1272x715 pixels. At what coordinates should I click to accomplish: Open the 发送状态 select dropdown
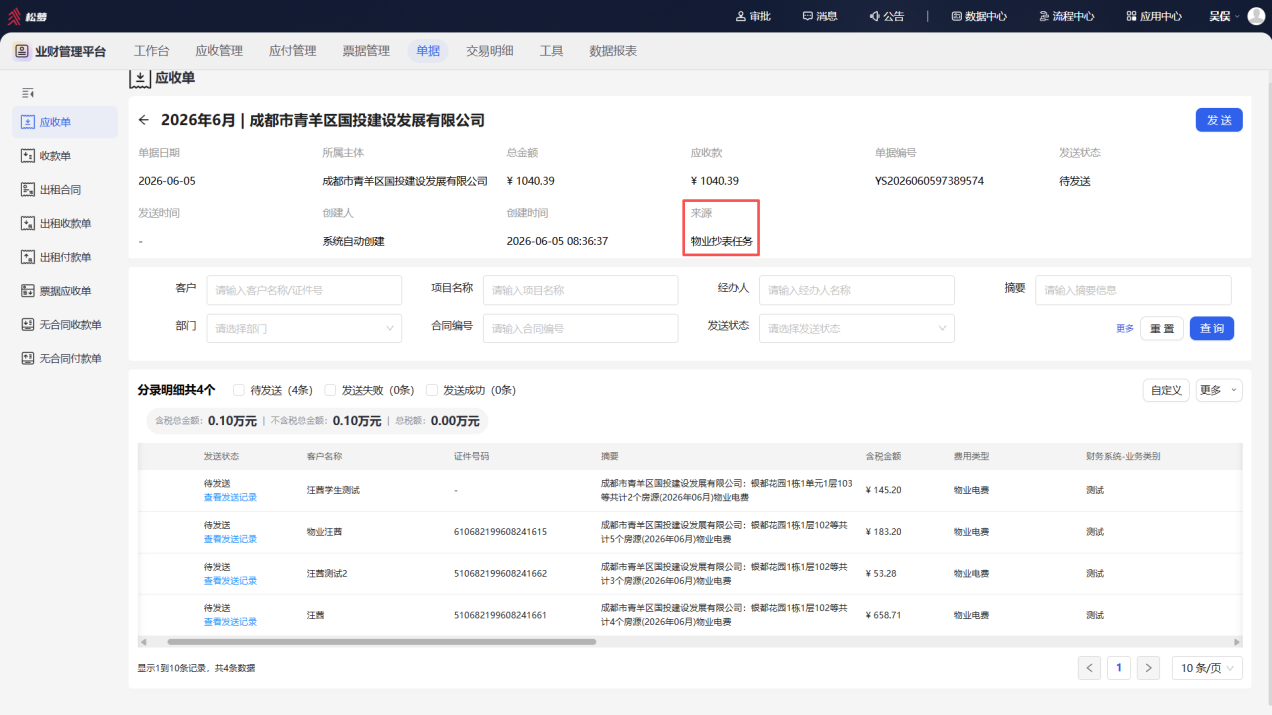(x=856, y=328)
